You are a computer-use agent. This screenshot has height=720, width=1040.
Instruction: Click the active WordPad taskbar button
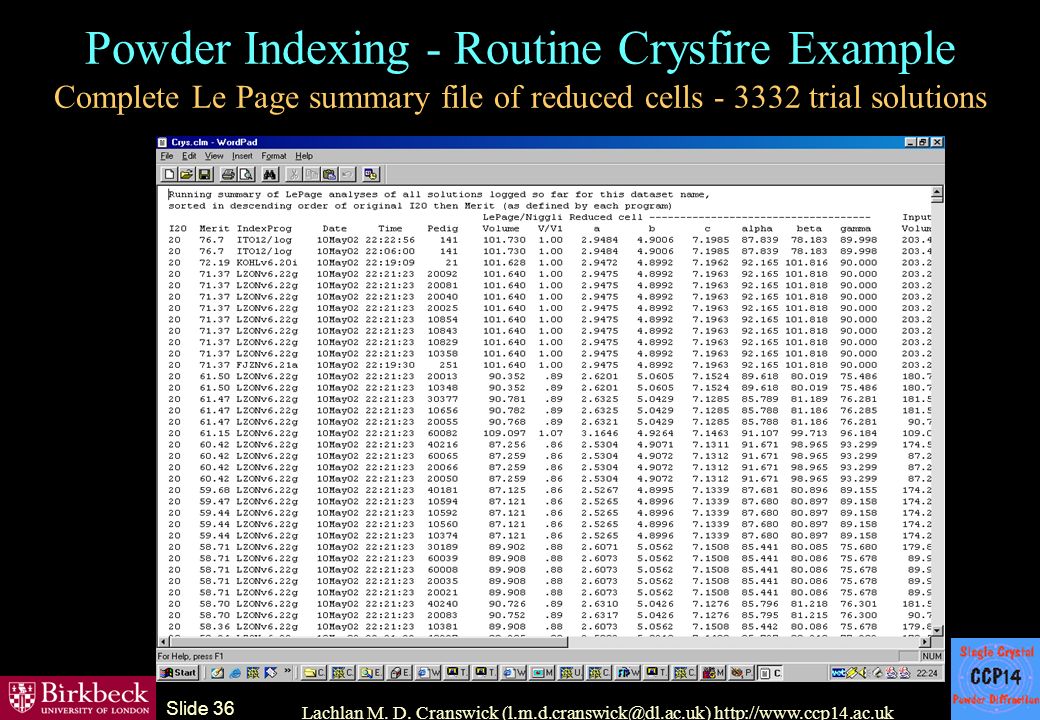(771, 673)
